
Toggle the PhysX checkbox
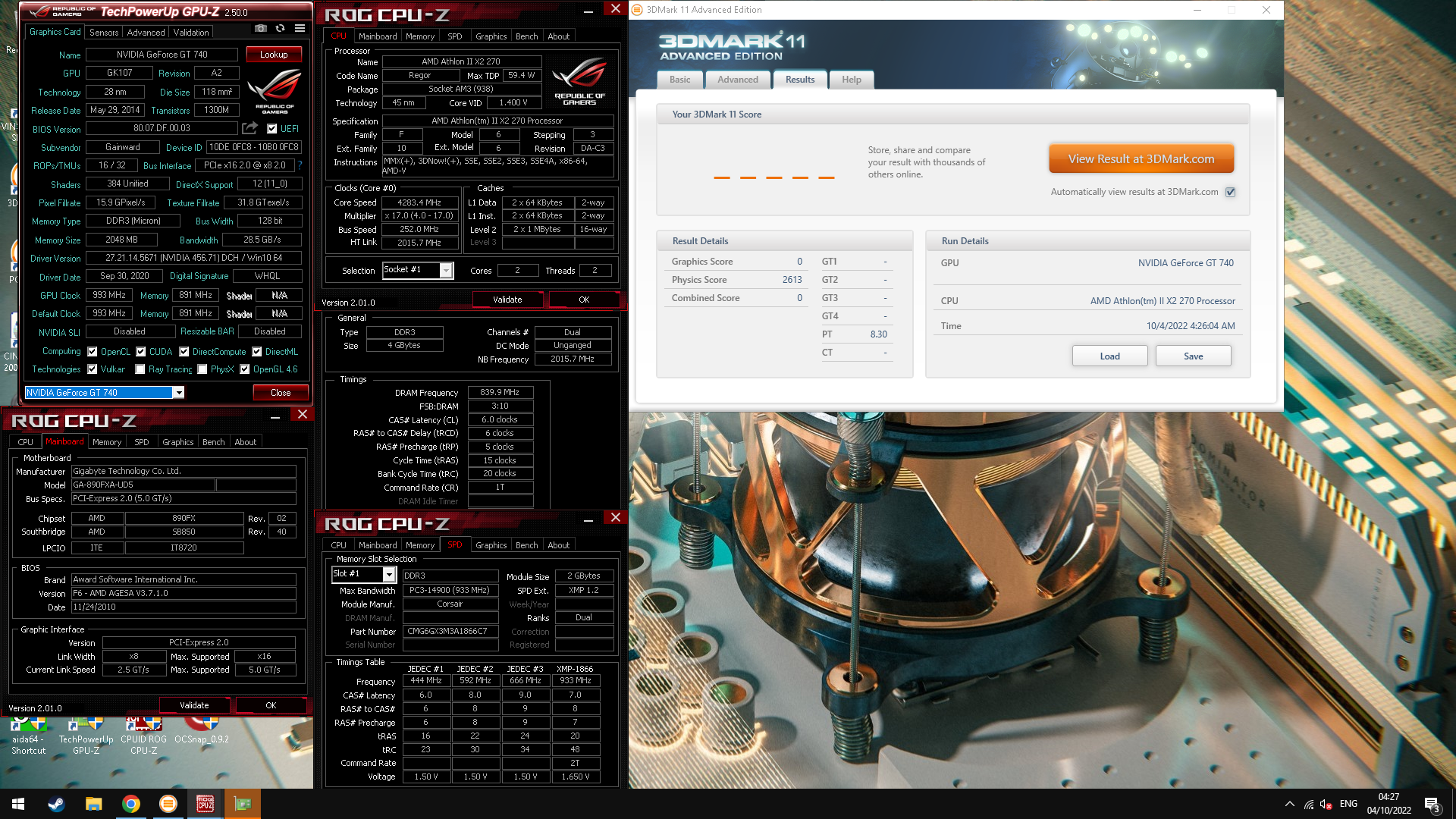coord(202,369)
